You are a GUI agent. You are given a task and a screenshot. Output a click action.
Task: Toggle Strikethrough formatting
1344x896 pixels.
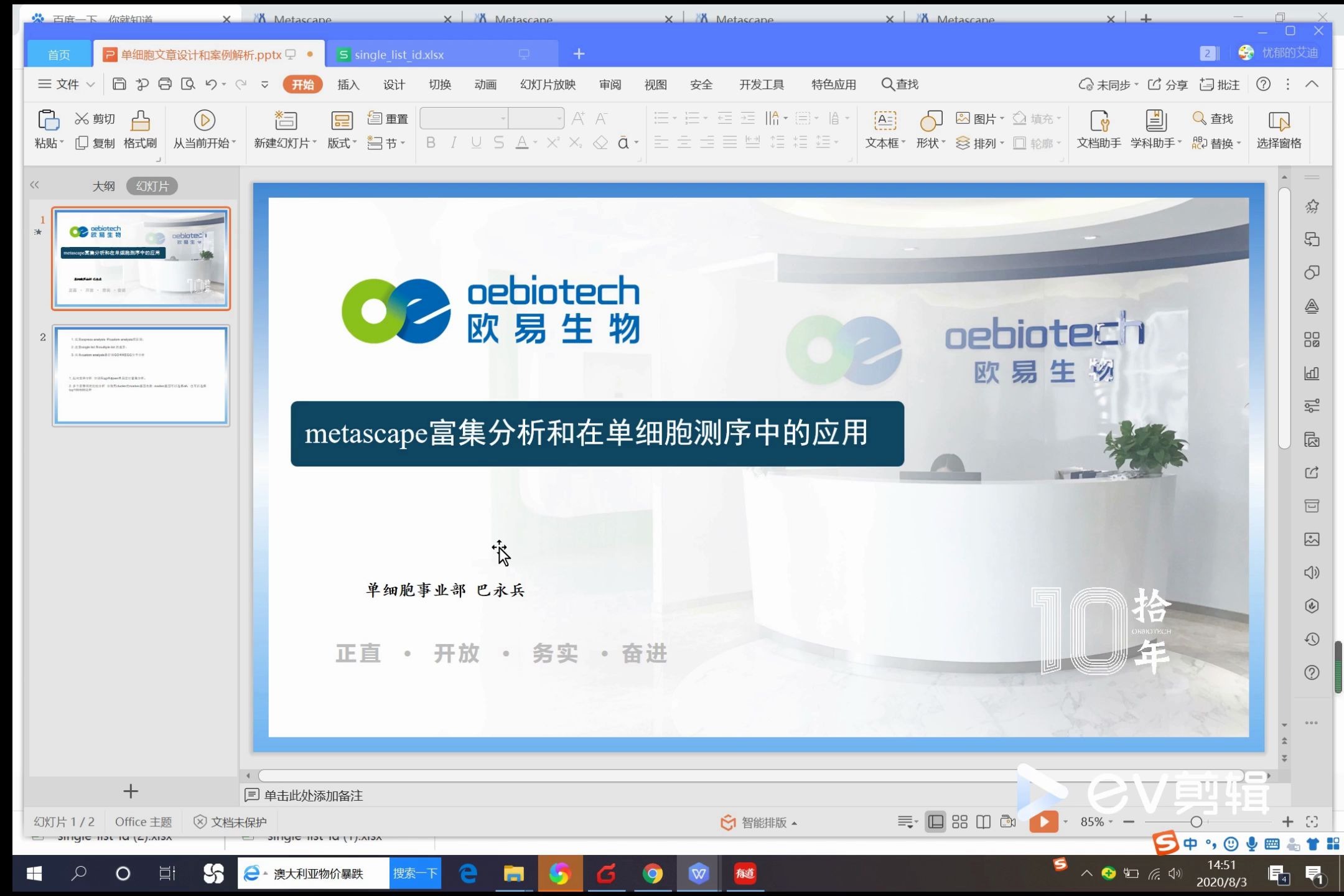(x=498, y=143)
